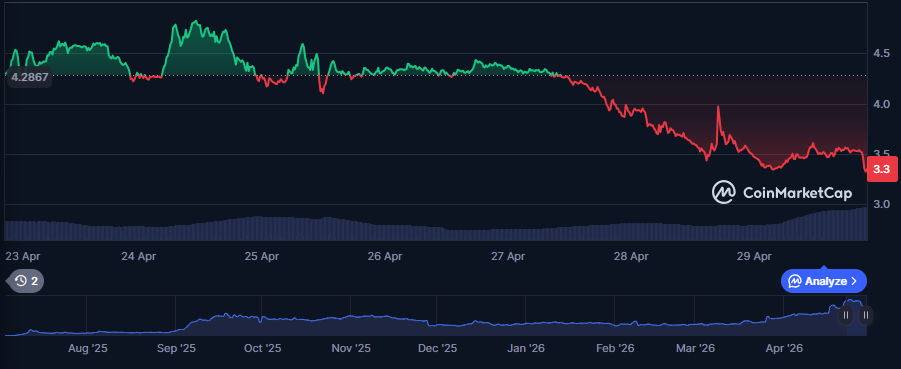
Task: Click the price spike peak near 4.0
Action: [718, 107]
